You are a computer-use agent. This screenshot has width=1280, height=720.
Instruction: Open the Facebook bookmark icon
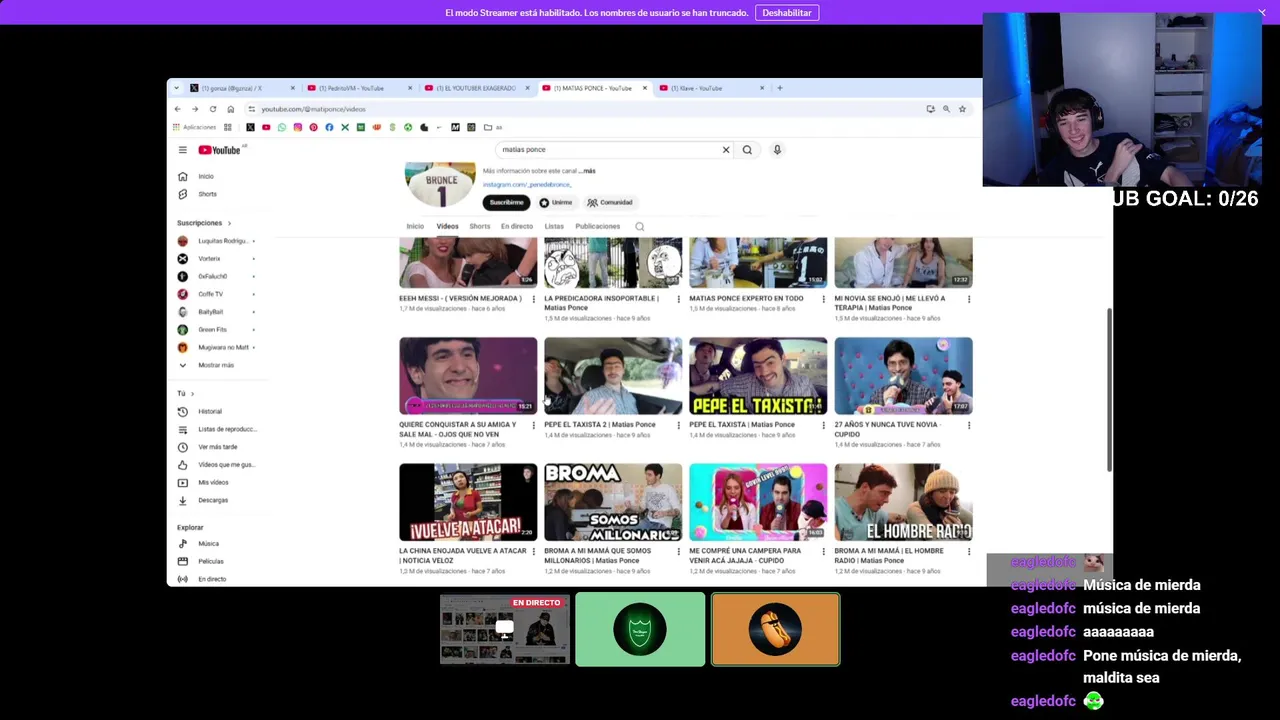(329, 127)
